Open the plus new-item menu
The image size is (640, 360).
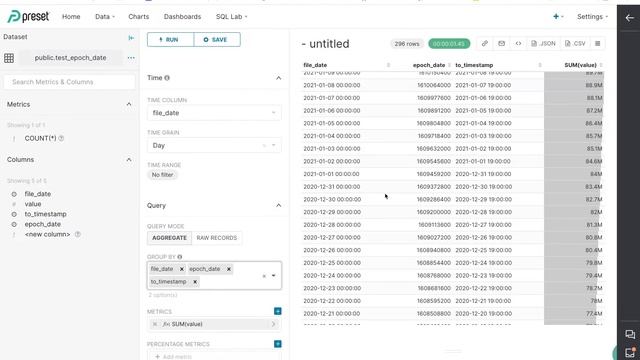tap(558, 17)
